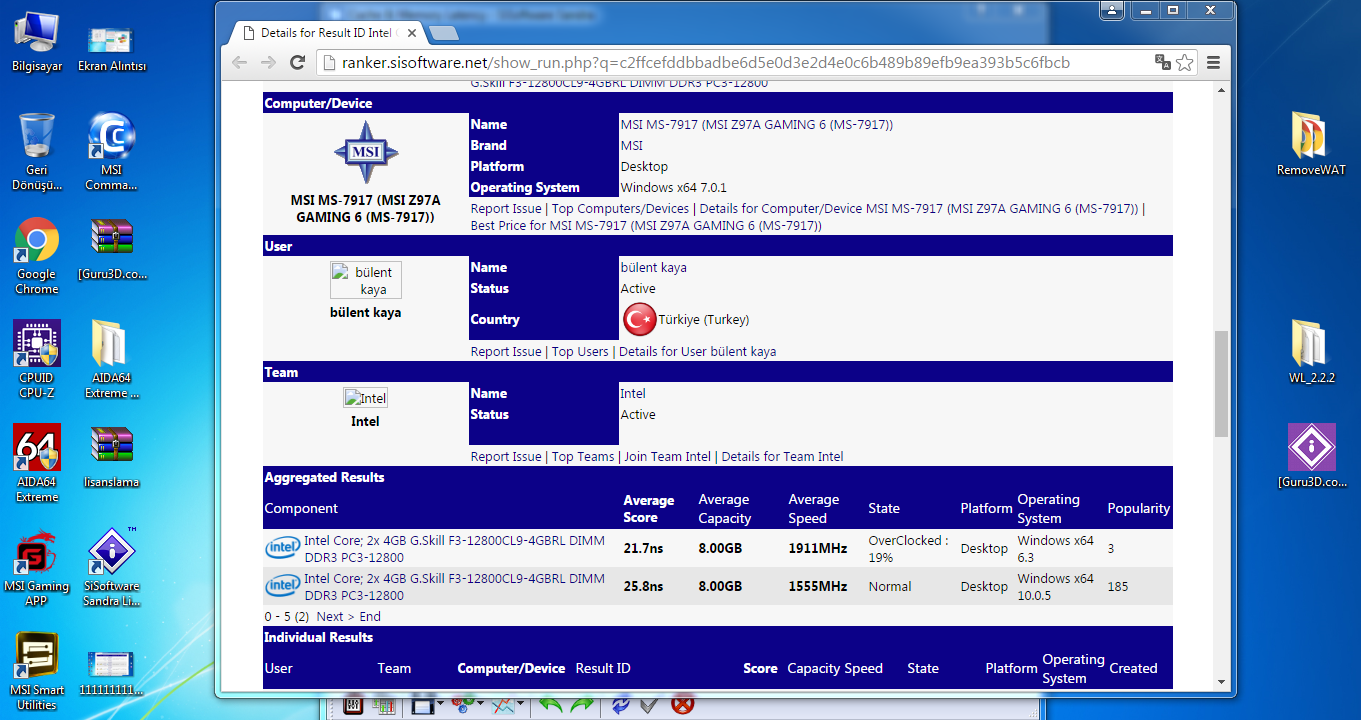Click the translate icon in address bar
Viewport: 1361px width, 720px height.
tap(1162, 62)
